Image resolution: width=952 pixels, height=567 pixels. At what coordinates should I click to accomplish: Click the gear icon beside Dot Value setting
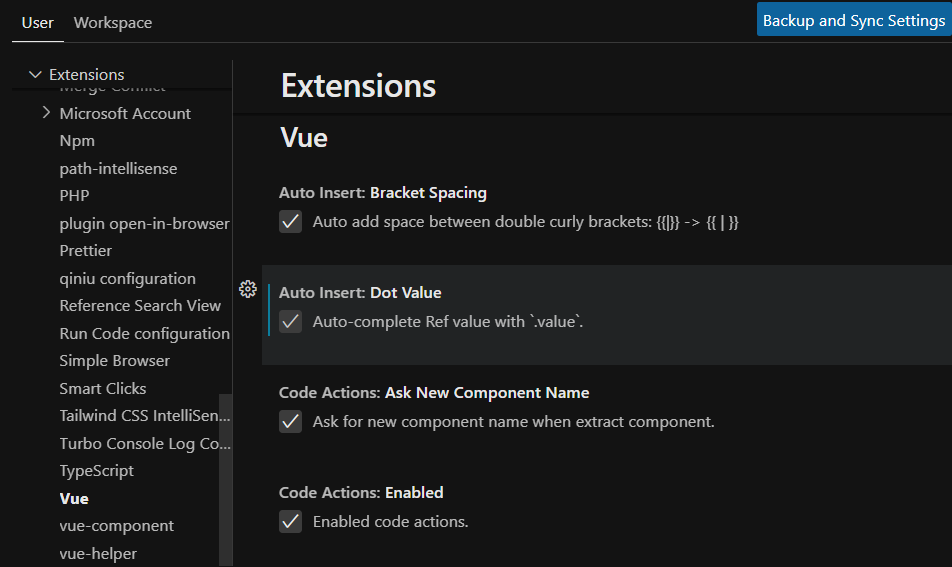pyautogui.click(x=248, y=290)
